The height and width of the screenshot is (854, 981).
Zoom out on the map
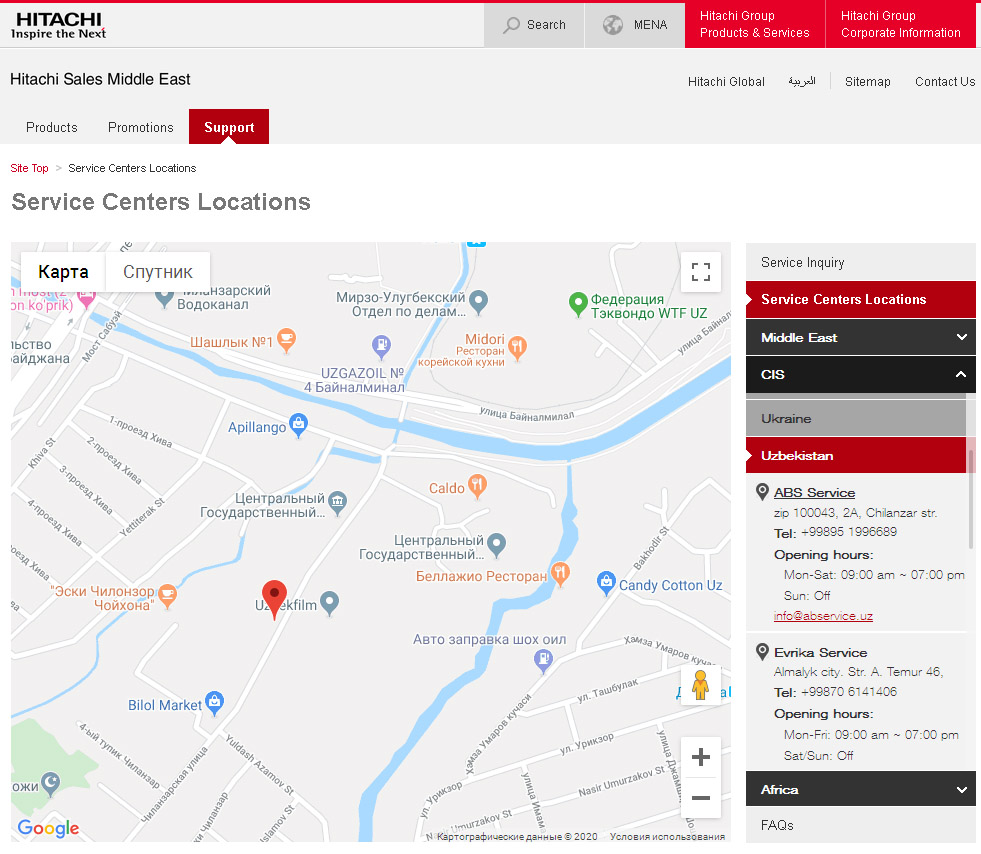pos(701,798)
